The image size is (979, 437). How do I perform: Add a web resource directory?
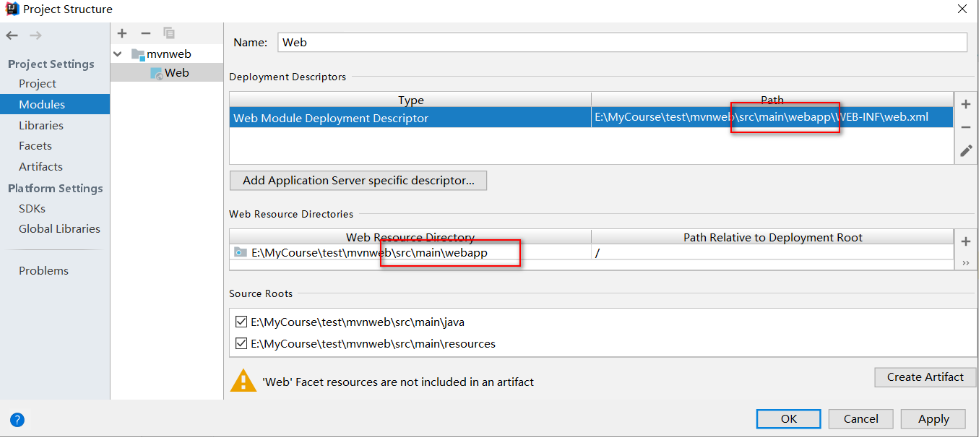coord(966,241)
